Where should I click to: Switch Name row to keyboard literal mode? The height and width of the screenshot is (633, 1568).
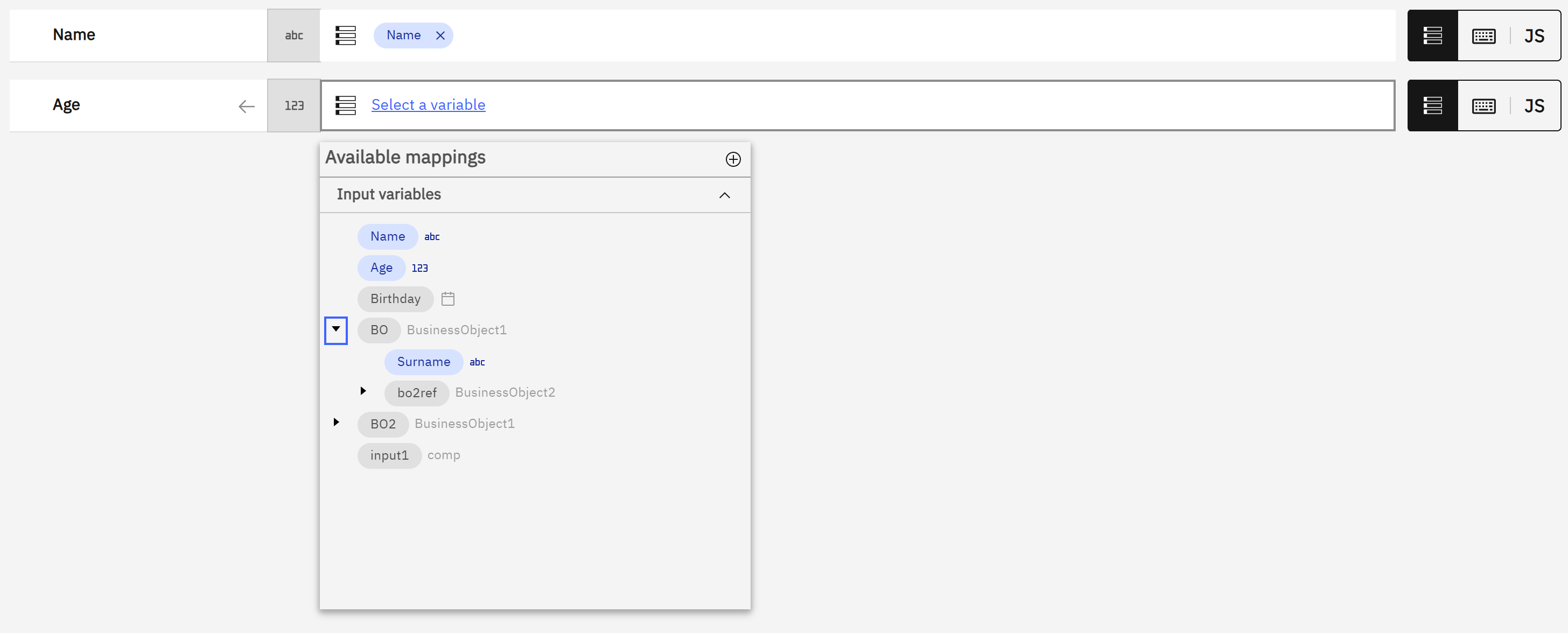pos(1483,36)
